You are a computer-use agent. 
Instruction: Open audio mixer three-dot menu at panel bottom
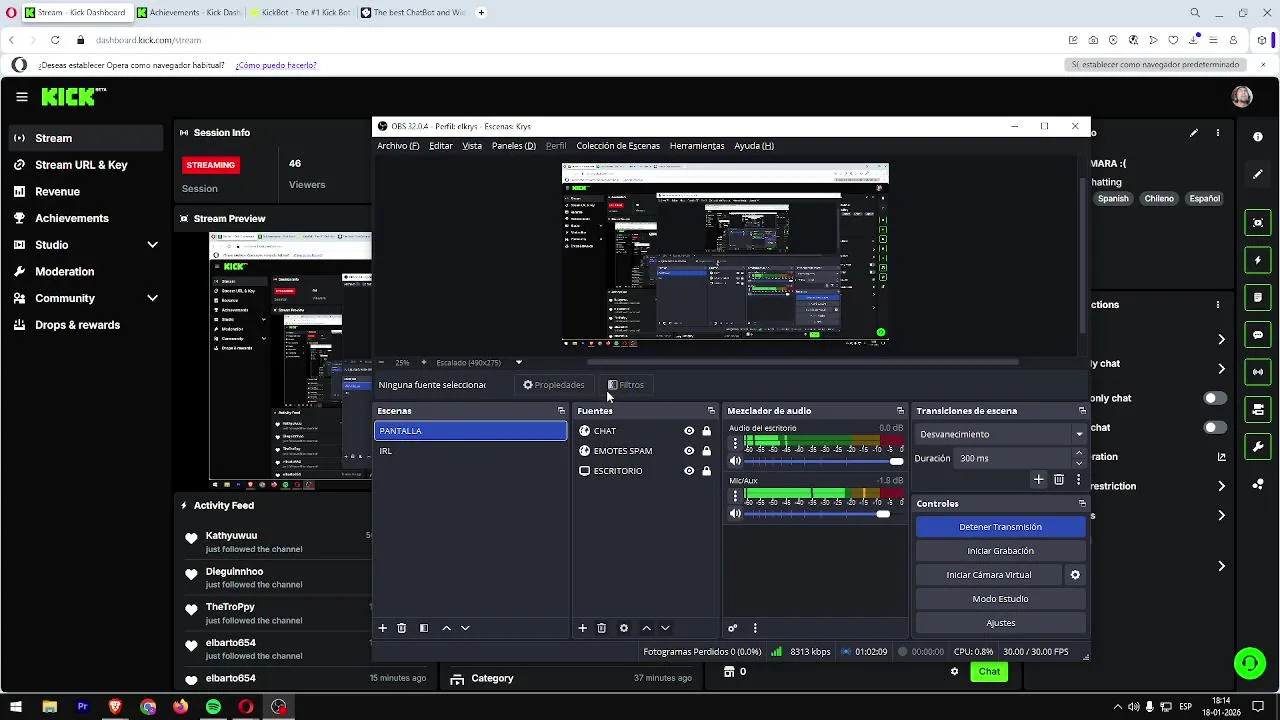click(755, 628)
